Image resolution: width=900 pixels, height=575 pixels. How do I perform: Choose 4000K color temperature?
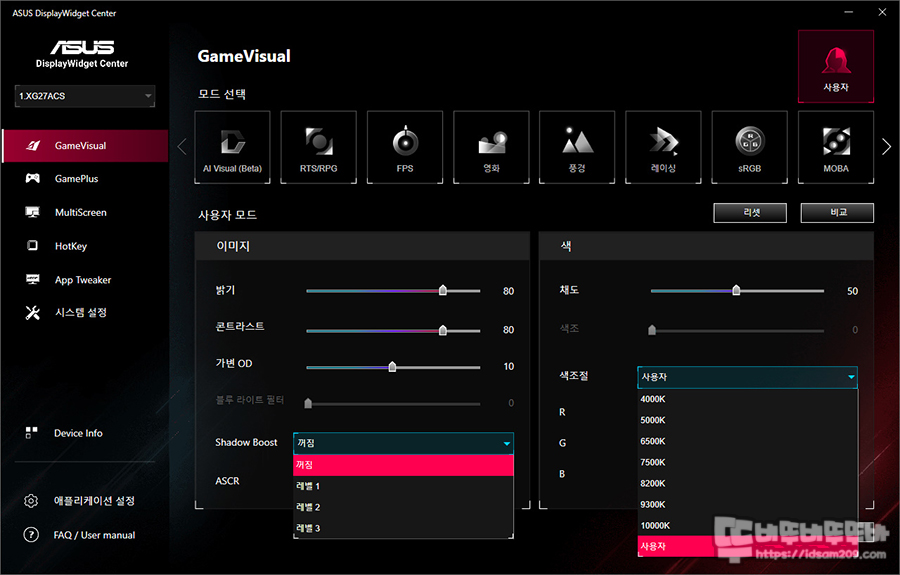click(747, 399)
